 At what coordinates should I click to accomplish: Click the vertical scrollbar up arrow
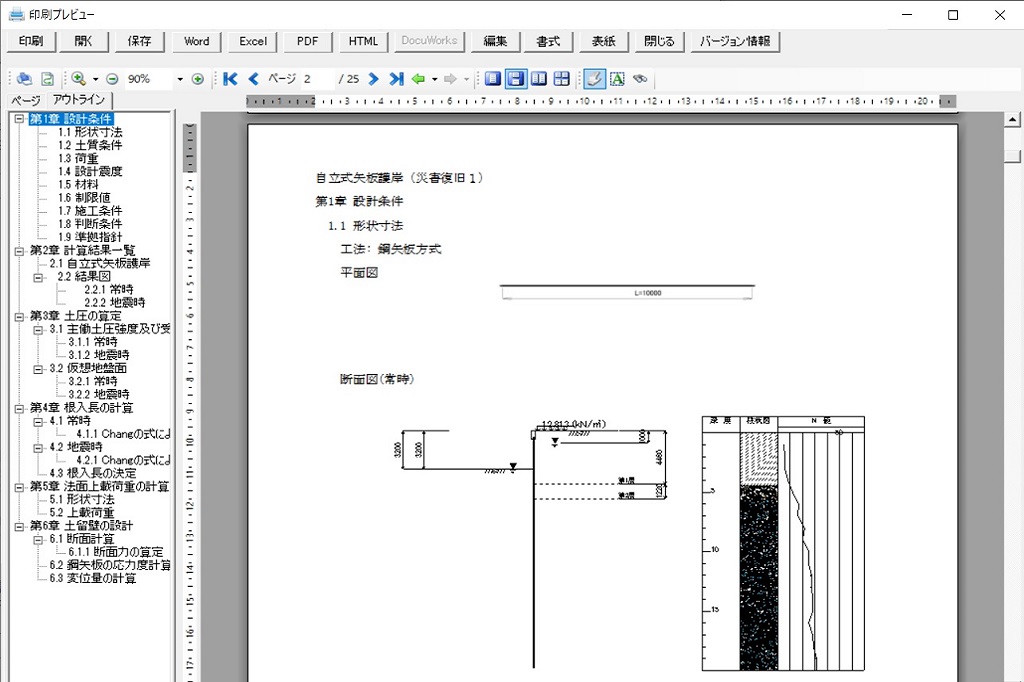(x=1012, y=119)
